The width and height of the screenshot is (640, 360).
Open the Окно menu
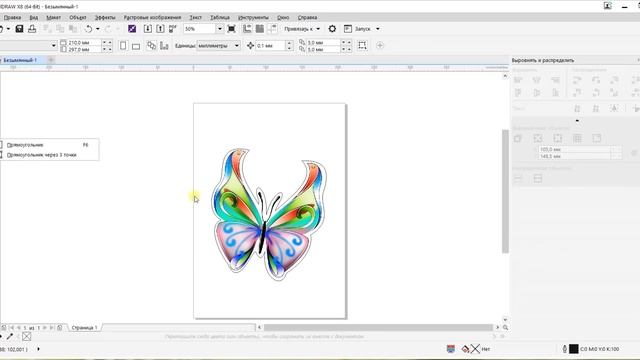point(283,18)
